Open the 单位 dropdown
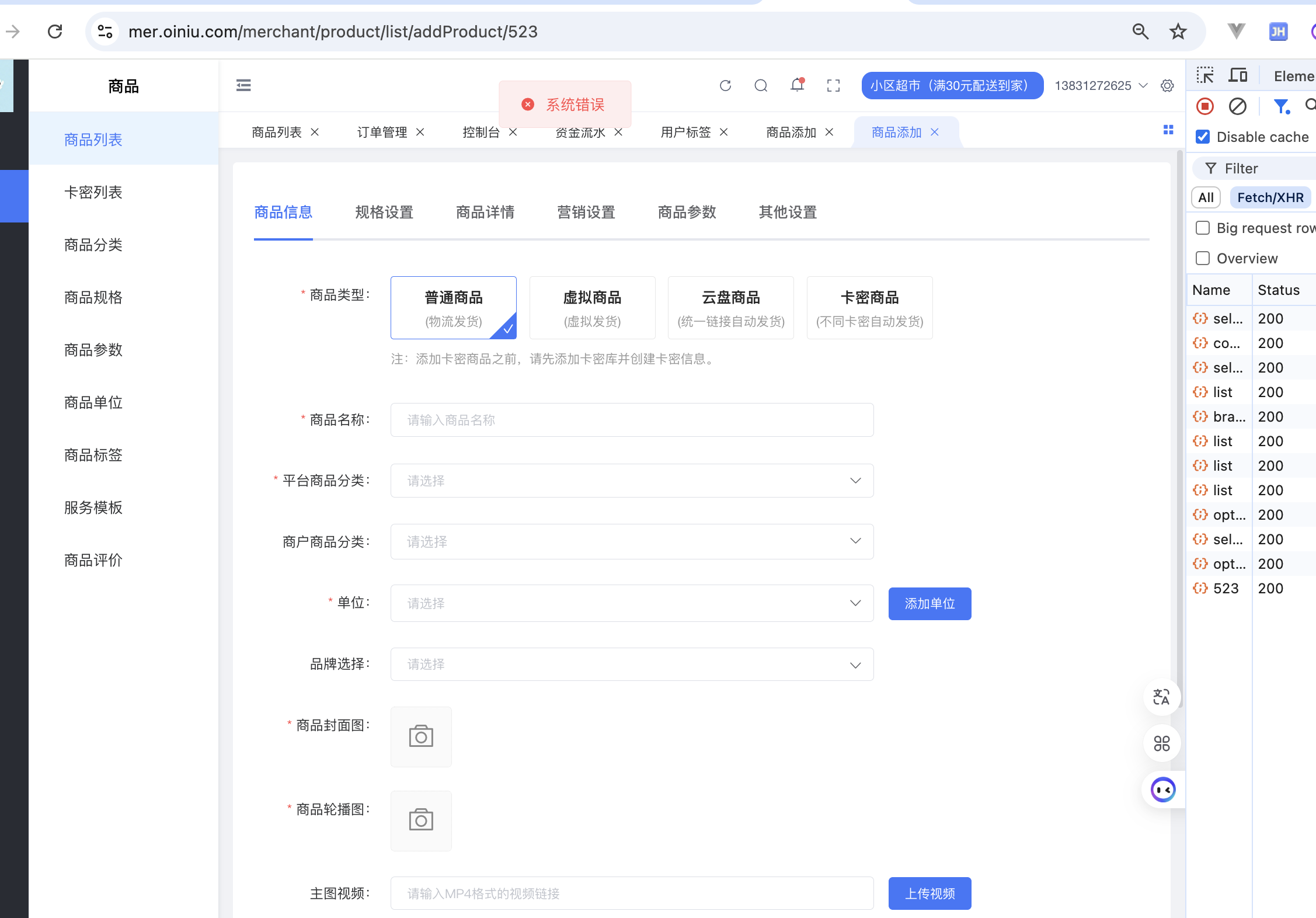1316x918 pixels. [x=632, y=603]
